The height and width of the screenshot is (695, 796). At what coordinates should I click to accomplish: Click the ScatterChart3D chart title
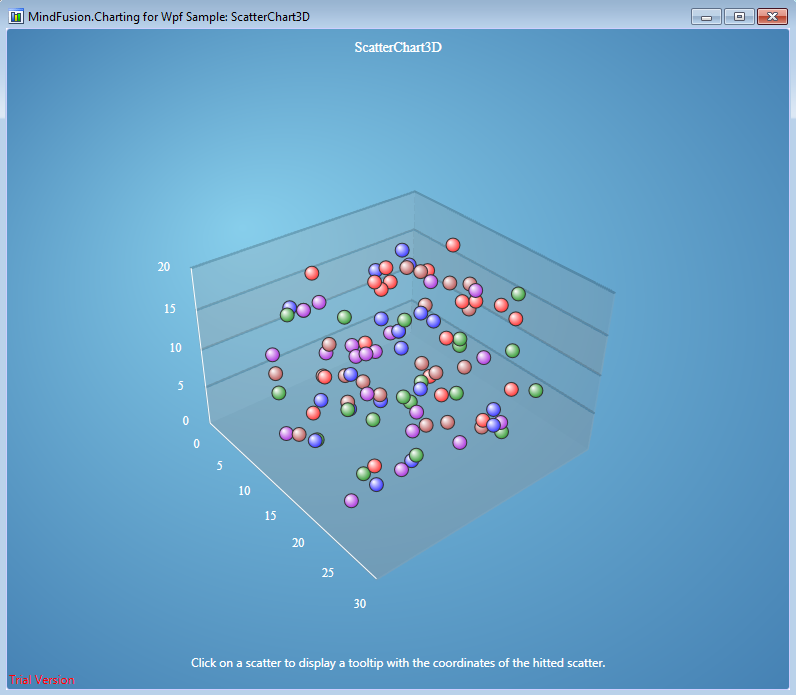[398, 48]
